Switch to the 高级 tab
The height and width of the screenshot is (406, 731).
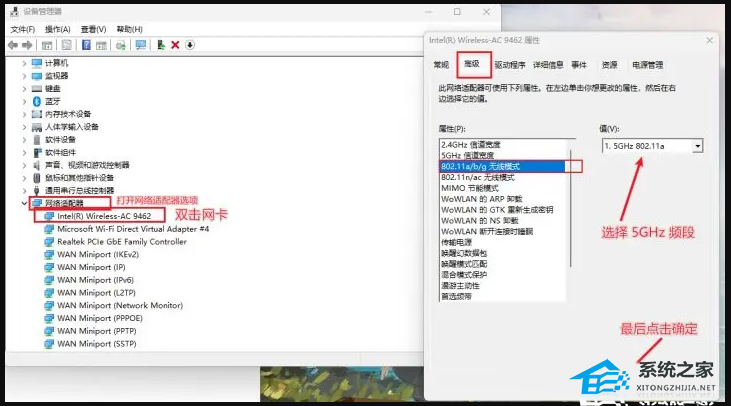[472, 64]
